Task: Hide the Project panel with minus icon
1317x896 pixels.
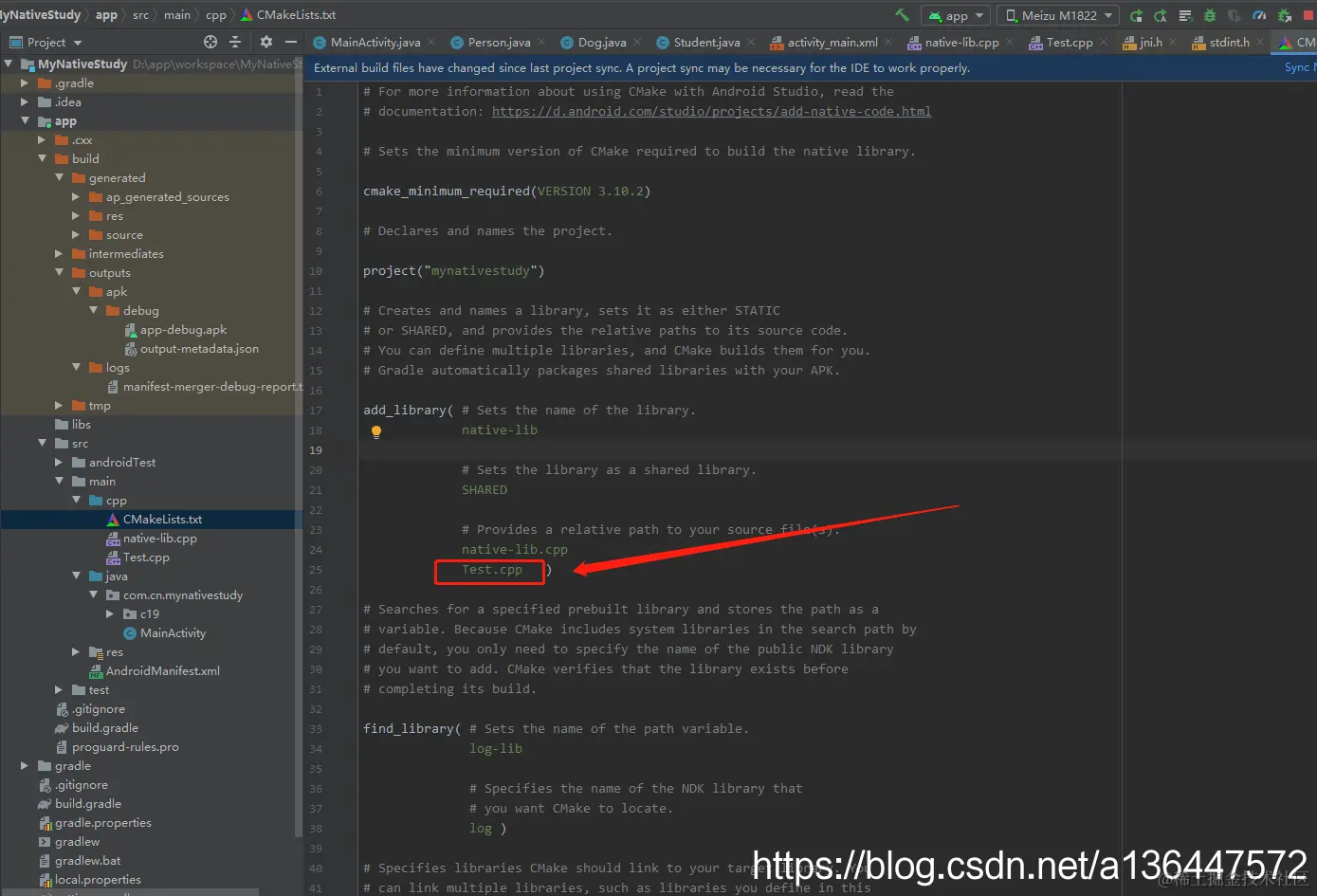Action: [x=291, y=42]
